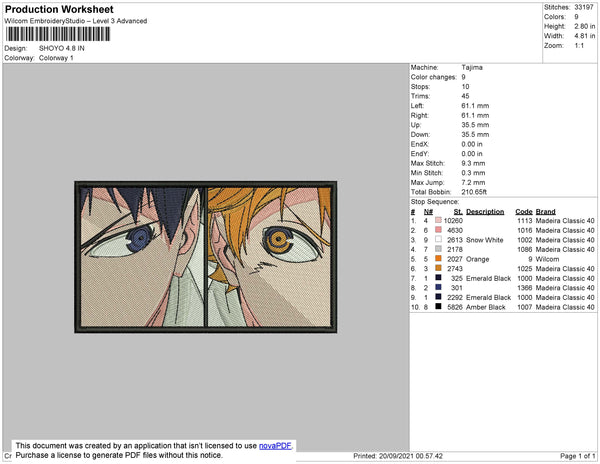Viewport: 600px width, 464px height.
Task: Click the 'Code' column header
Action: 524,212
